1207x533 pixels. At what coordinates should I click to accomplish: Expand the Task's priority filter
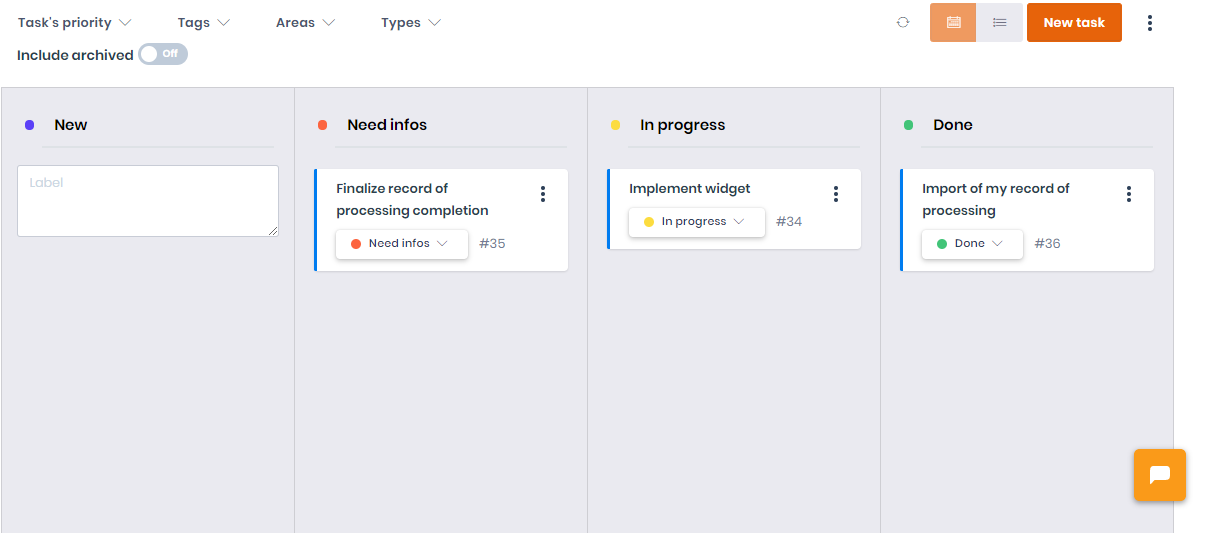75,22
